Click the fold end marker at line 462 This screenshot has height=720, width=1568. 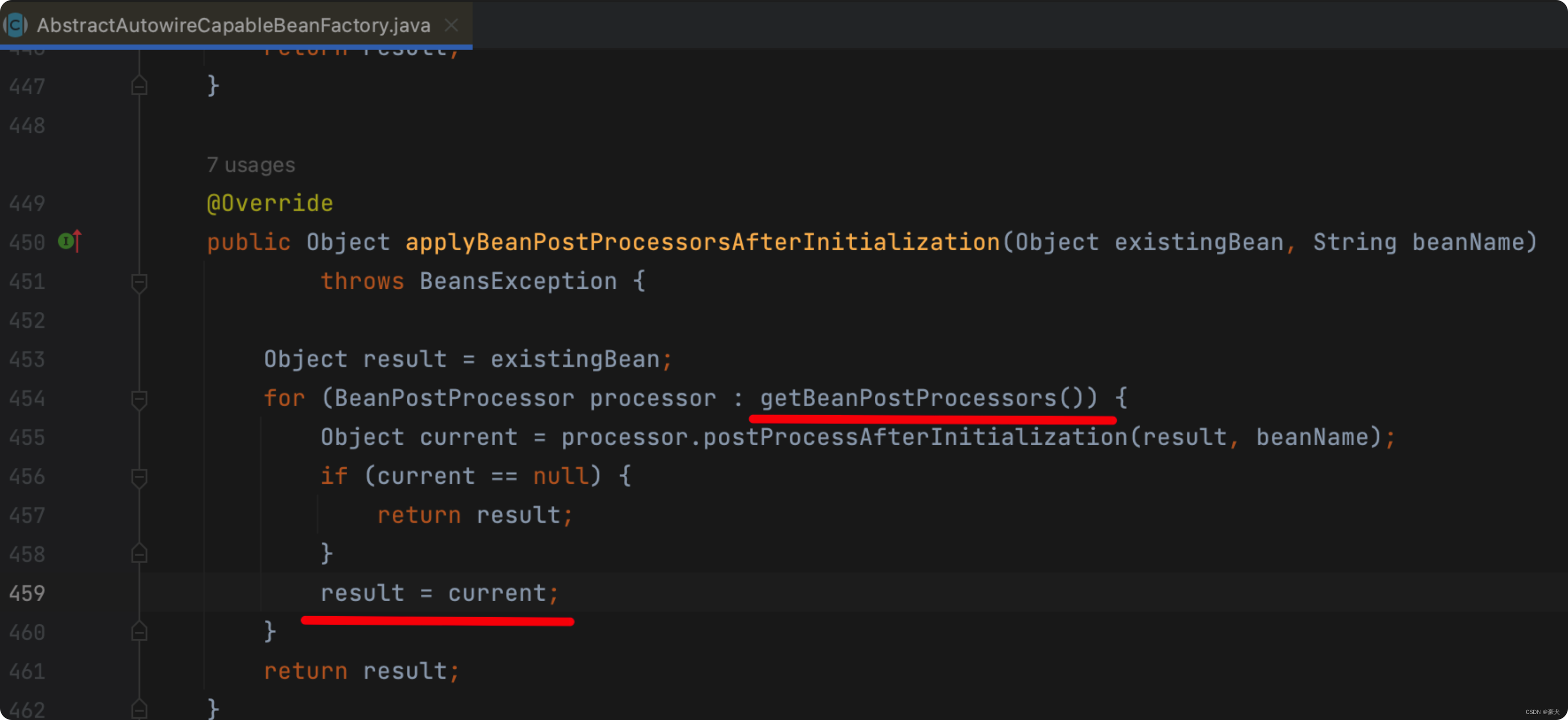(x=139, y=708)
